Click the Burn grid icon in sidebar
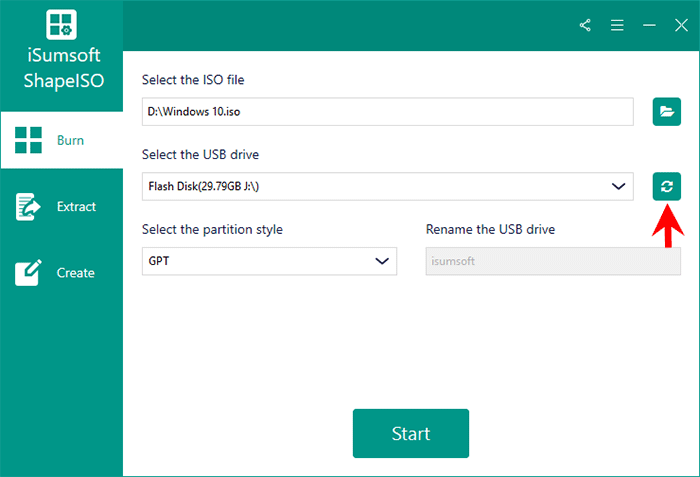Screen dimensions: 700x477 click(29, 140)
